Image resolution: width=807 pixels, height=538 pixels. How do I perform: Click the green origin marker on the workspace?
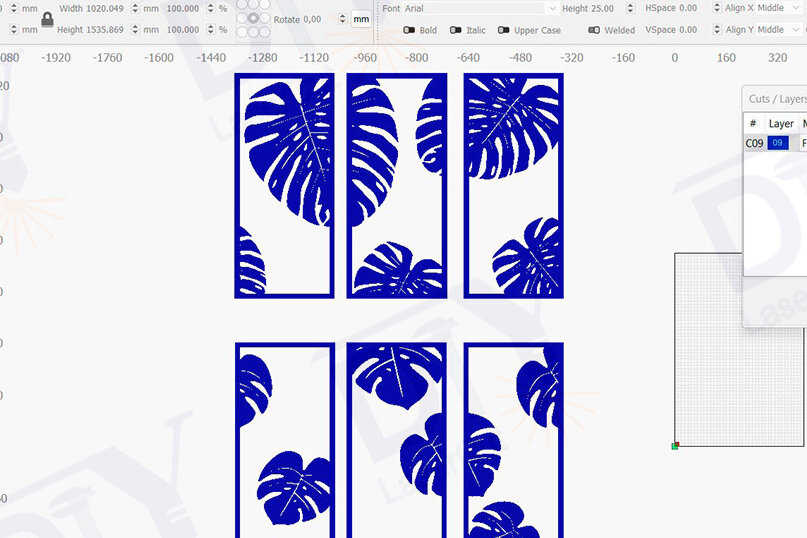tap(675, 445)
